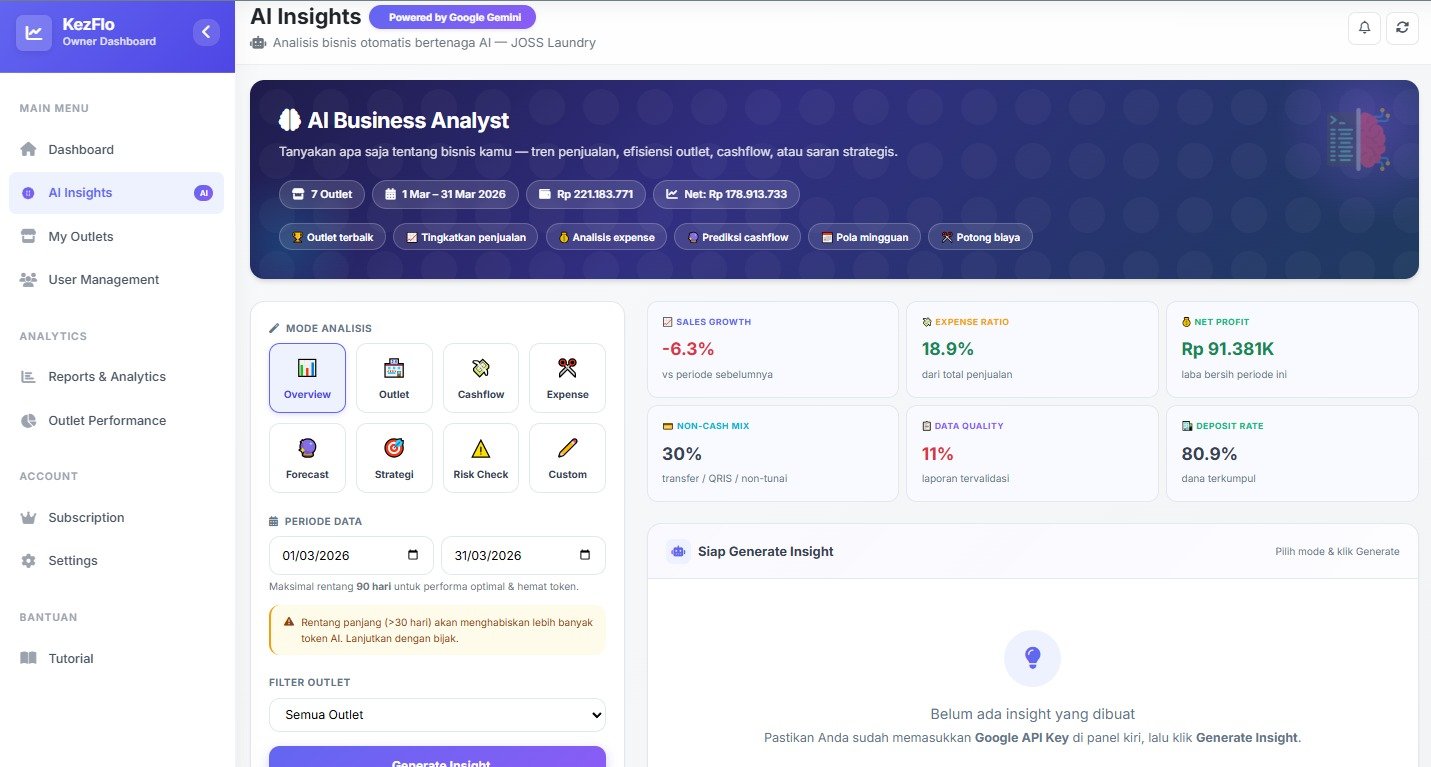1431x767 pixels.
Task: Open the end date calendar picker
Action: pyautogui.click(x=585, y=555)
